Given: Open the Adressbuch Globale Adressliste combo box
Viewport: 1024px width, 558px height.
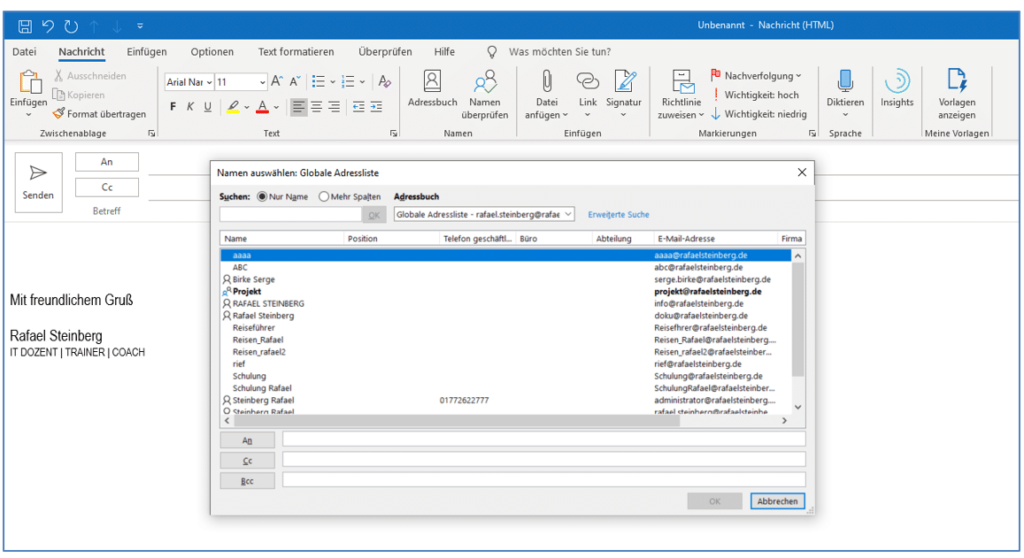Looking at the screenshot, I should click(x=484, y=214).
